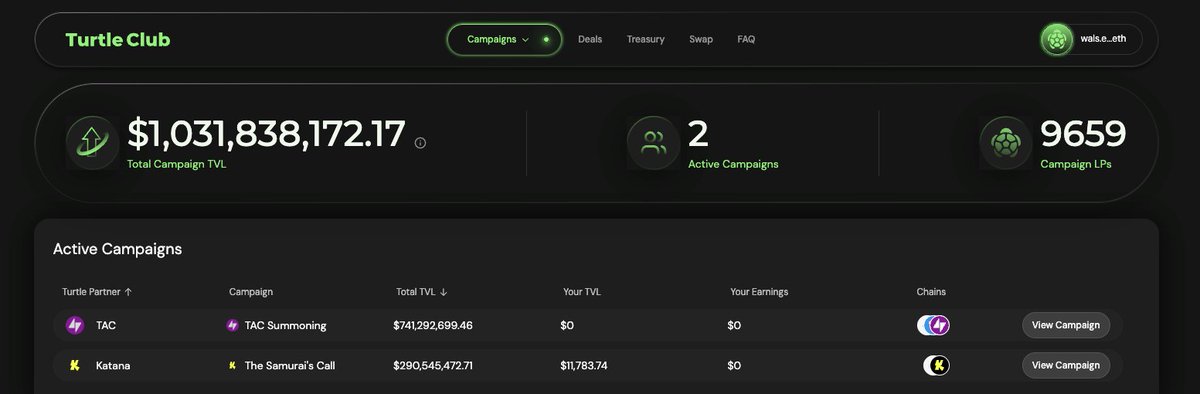Click the Katana row chain icon
The height and width of the screenshot is (394, 1200).
point(936,365)
